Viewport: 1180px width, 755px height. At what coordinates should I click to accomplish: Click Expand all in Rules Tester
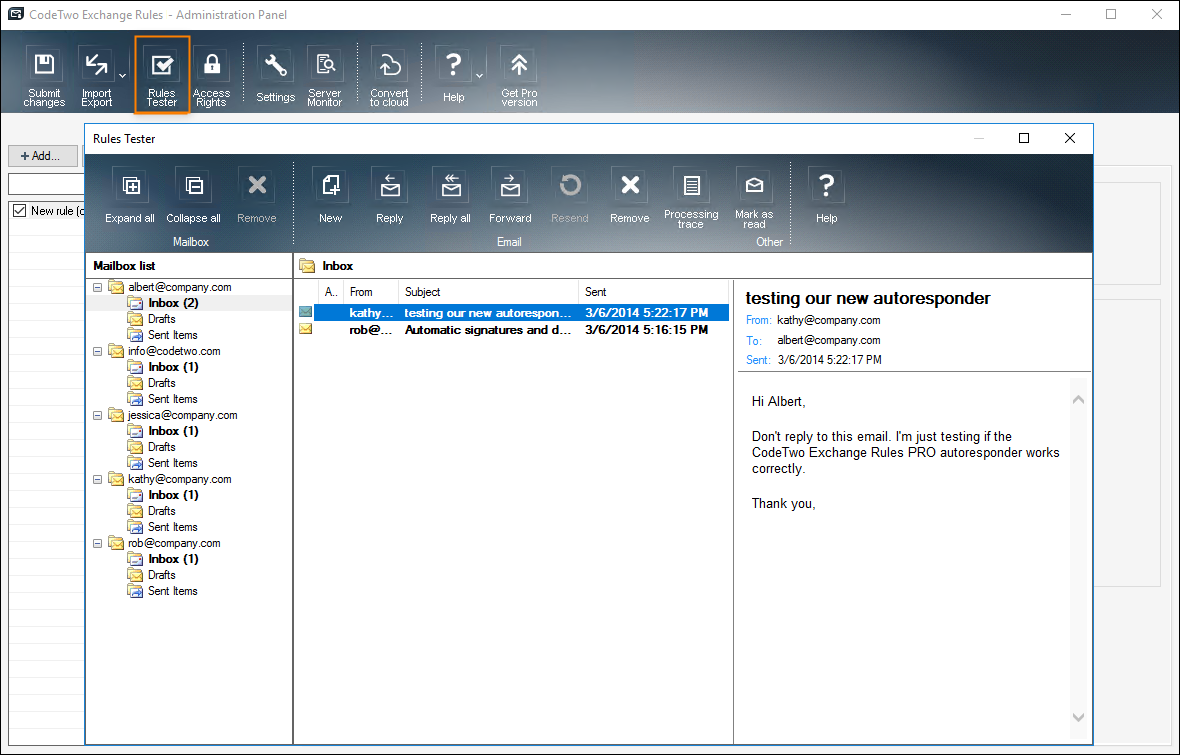point(130,196)
